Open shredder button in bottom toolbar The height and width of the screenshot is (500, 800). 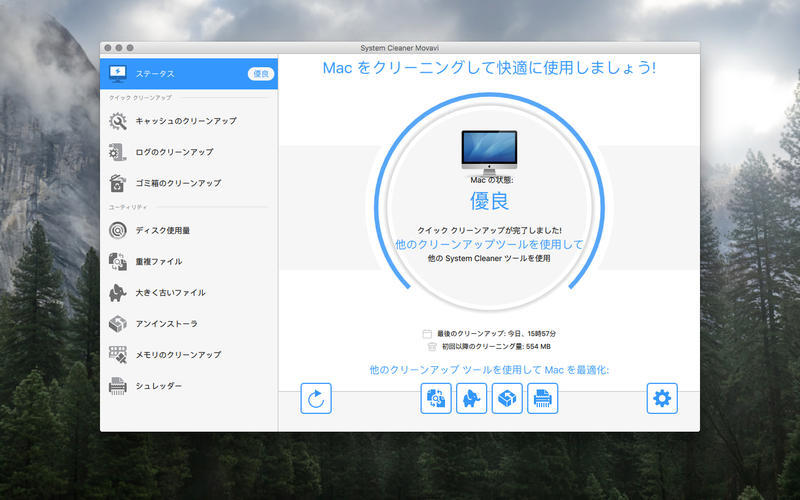pyautogui.click(x=542, y=398)
